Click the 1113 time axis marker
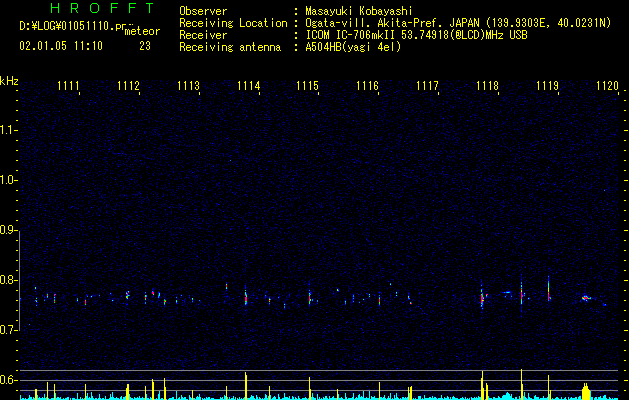The width and height of the screenshot is (629, 400). [x=188, y=86]
